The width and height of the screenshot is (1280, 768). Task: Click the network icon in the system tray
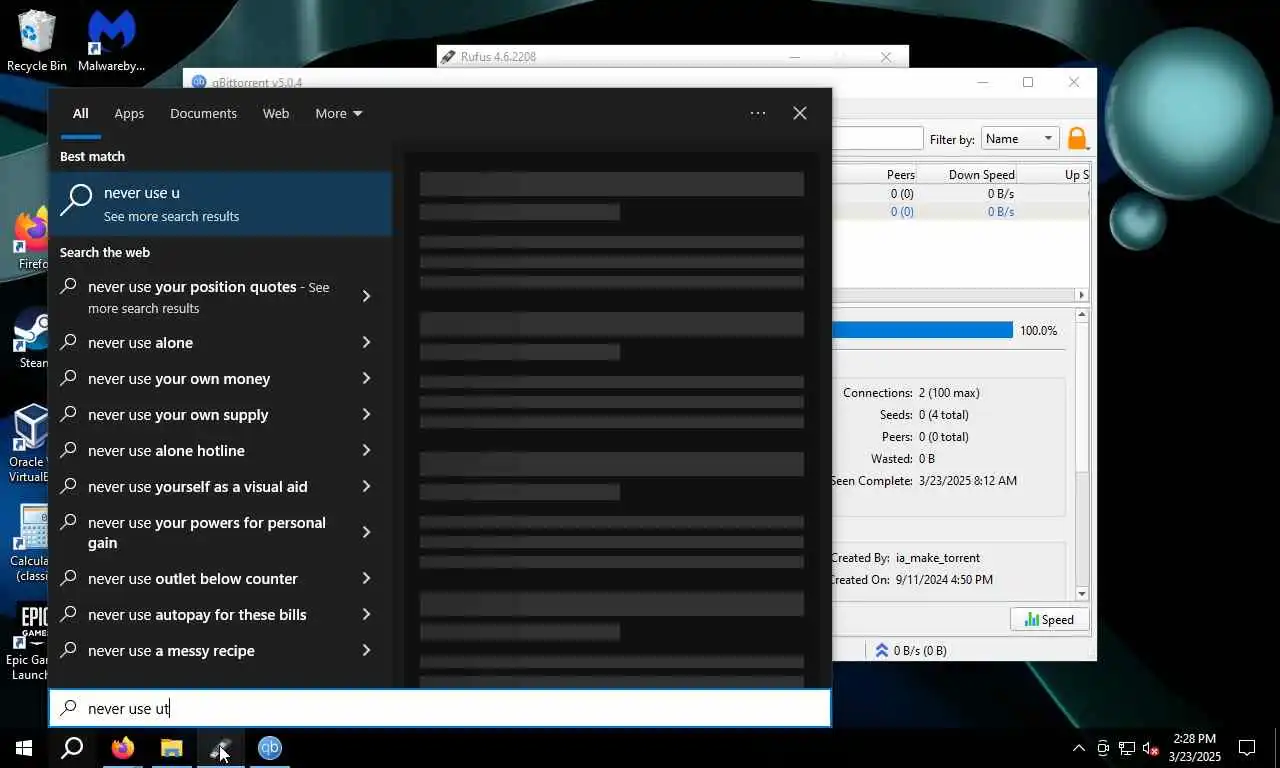point(1127,747)
